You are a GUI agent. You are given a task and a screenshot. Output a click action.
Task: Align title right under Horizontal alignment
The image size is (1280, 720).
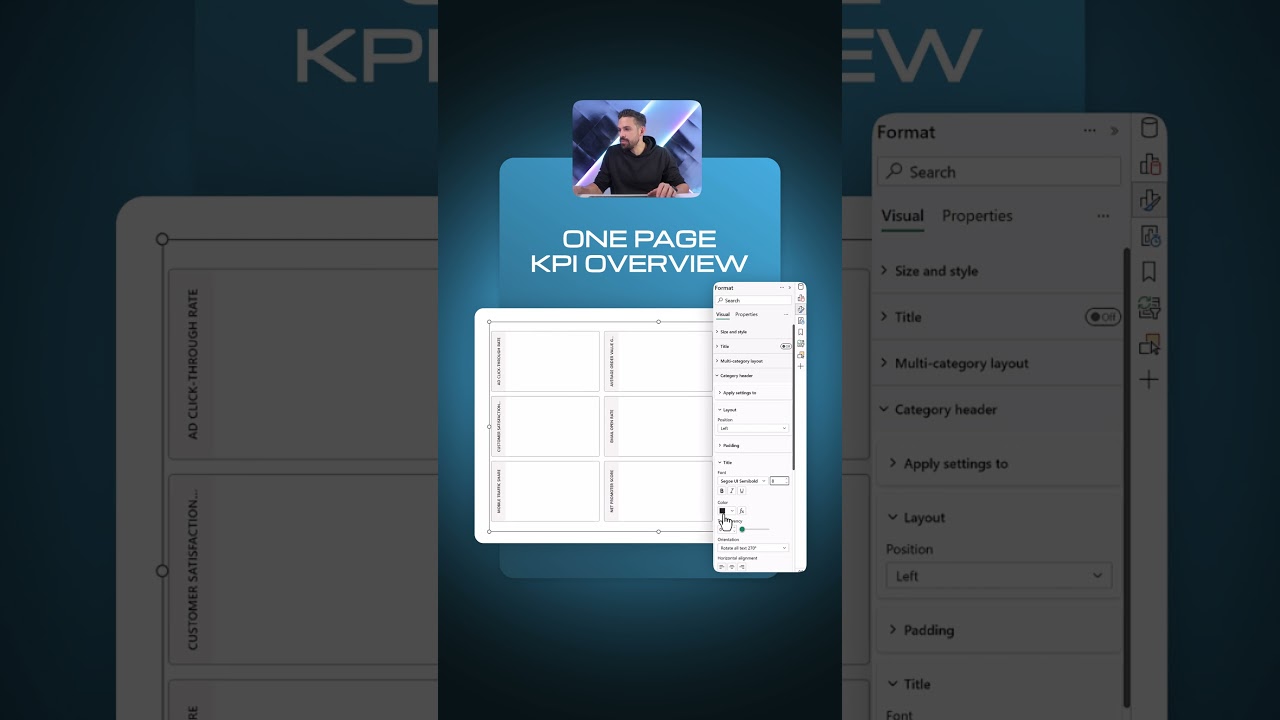coord(742,567)
